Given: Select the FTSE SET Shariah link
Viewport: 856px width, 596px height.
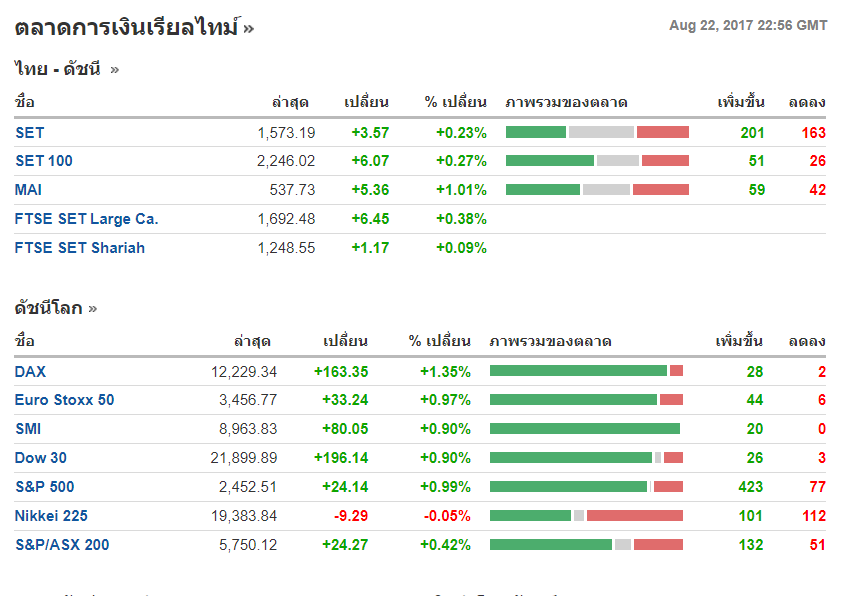Looking at the screenshot, I should click(80, 248).
